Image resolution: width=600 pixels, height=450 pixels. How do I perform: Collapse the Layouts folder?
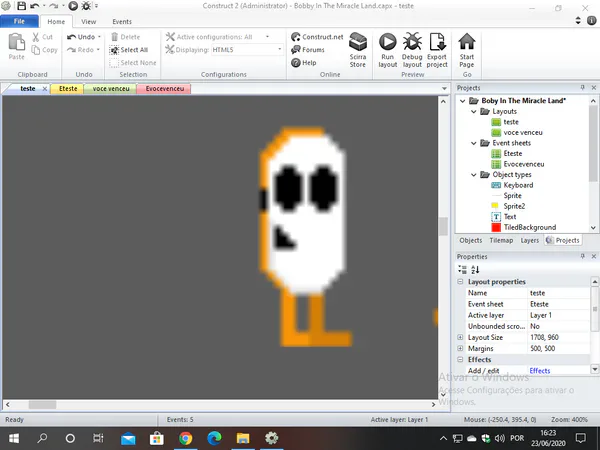473,111
